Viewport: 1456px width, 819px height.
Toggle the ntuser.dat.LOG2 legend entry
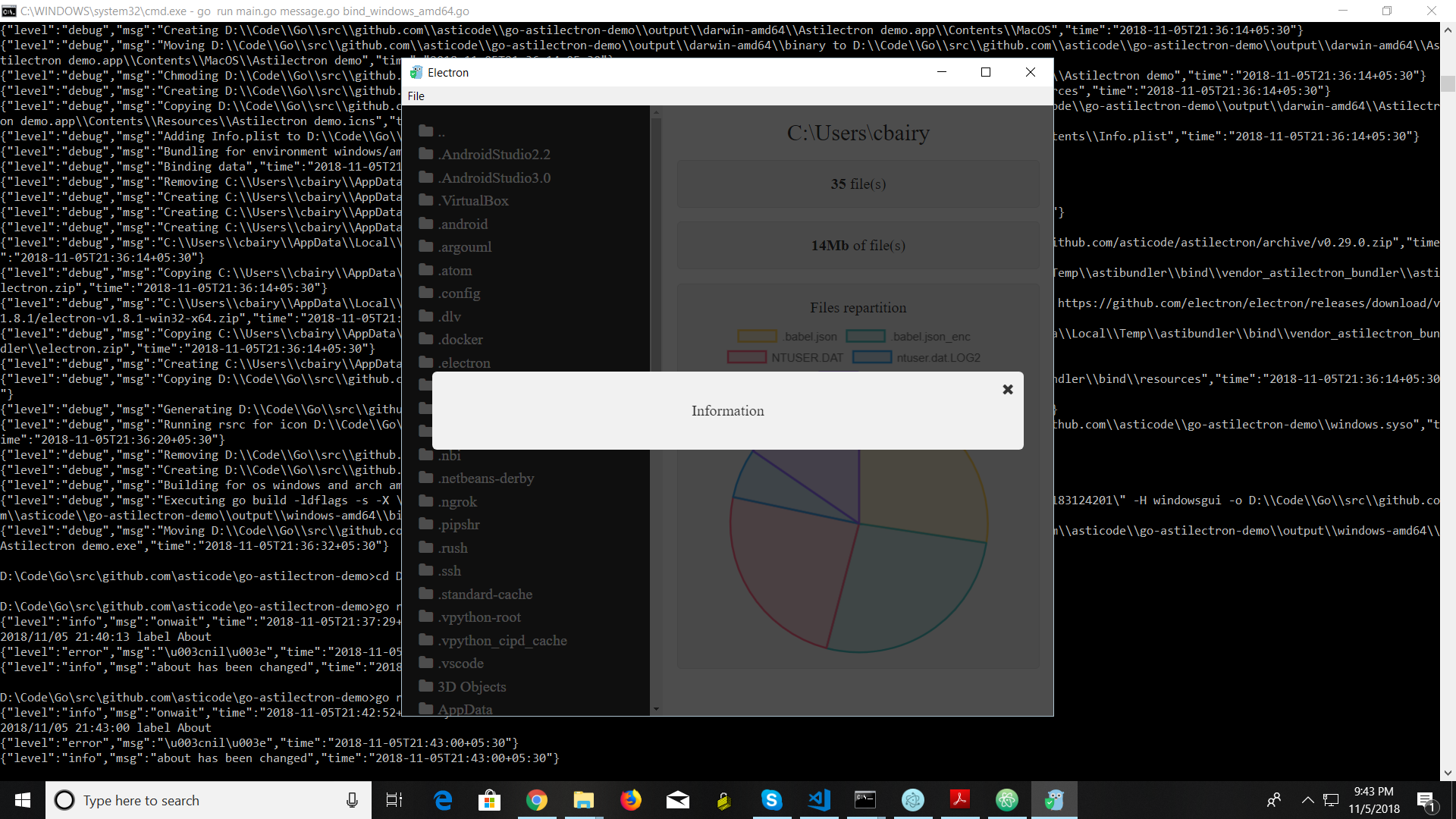tap(938, 357)
